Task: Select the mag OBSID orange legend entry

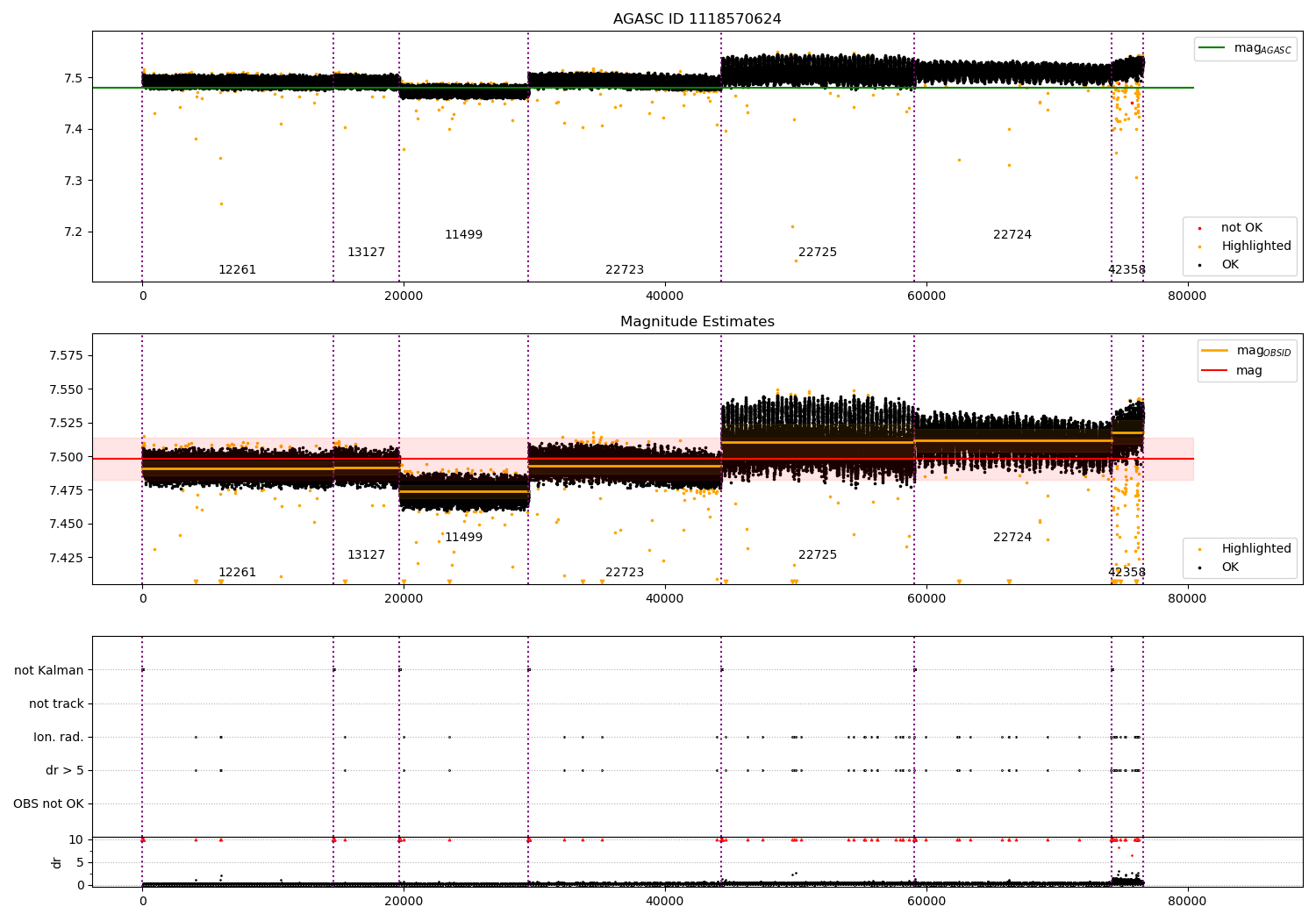Action: click(x=1247, y=351)
